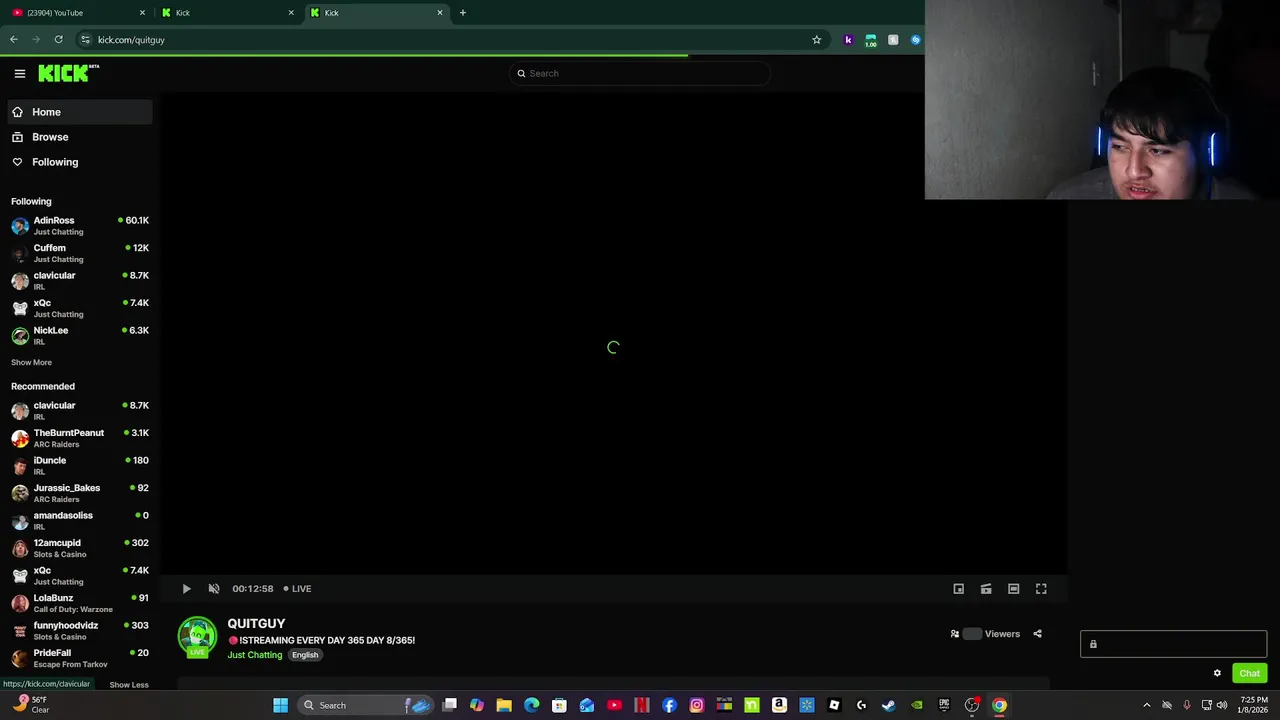Open the Shazam browser extension
The width and height of the screenshot is (1280, 720).
pyautogui.click(x=915, y=40)
